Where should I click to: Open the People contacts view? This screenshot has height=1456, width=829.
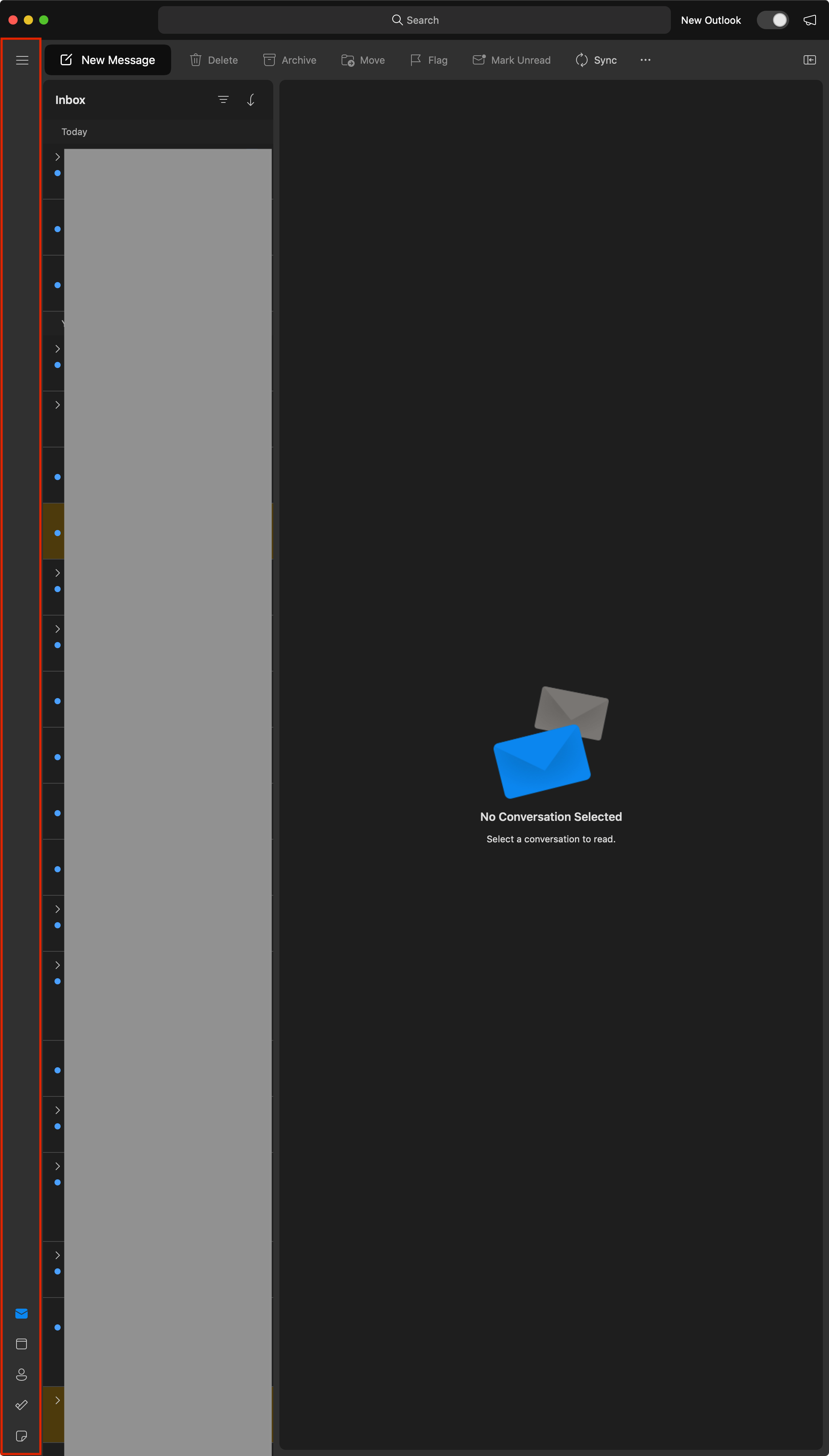21,1375
